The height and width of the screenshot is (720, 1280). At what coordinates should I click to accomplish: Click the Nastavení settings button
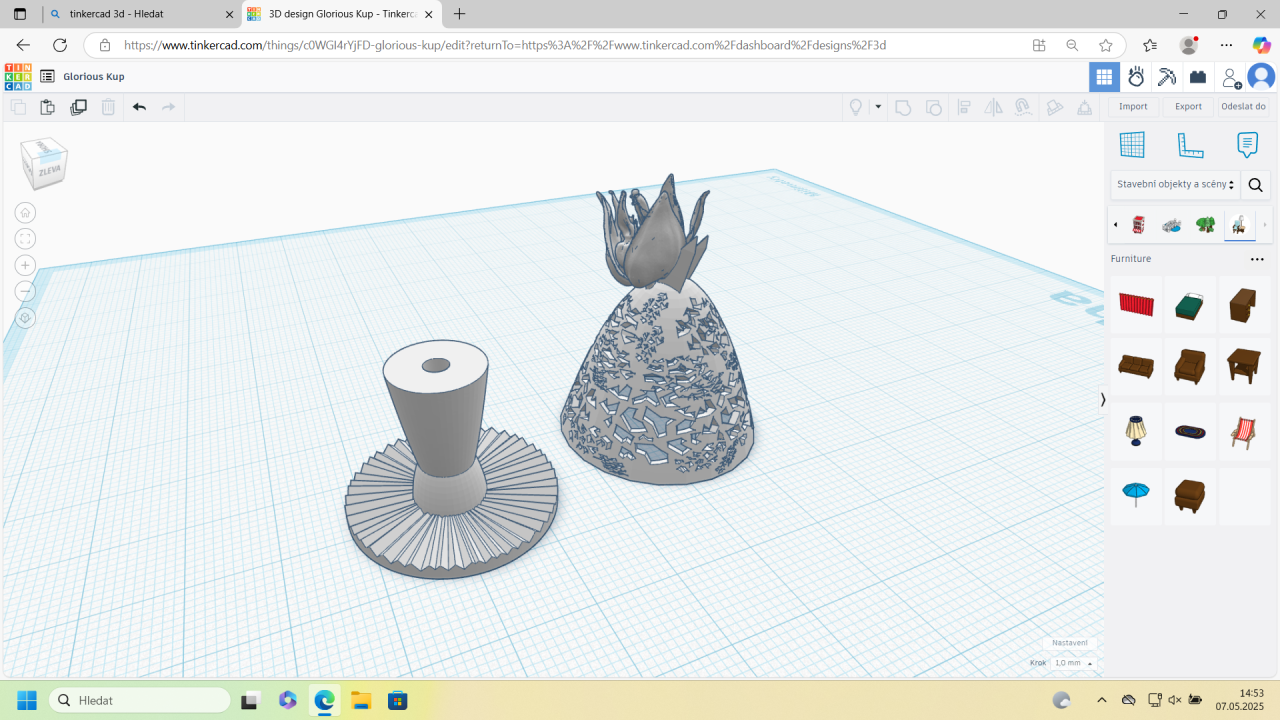pos(1070,643)
